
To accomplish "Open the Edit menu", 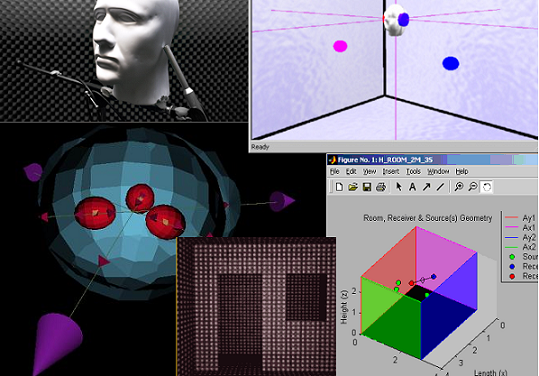I will point(351,171).
